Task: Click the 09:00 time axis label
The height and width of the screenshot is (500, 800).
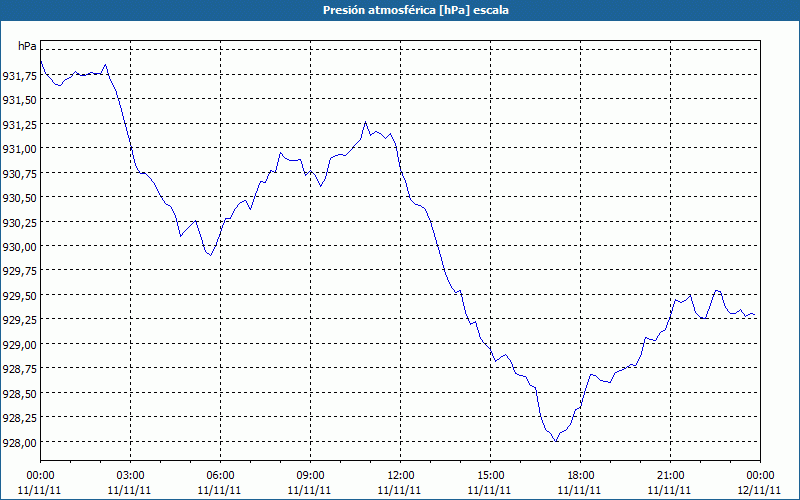Action: [x=310, y=476]
